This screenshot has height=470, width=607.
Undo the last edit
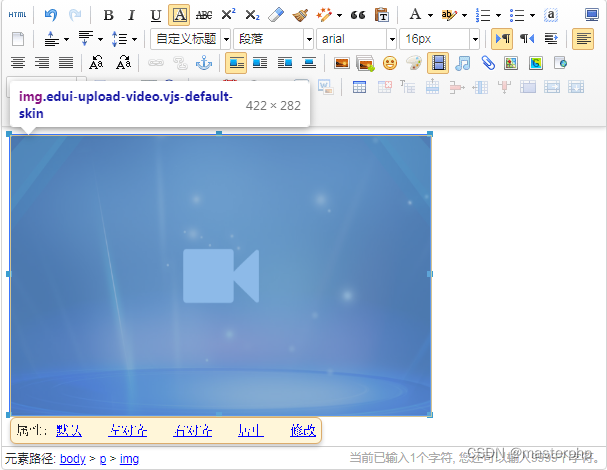pos(50,15)
